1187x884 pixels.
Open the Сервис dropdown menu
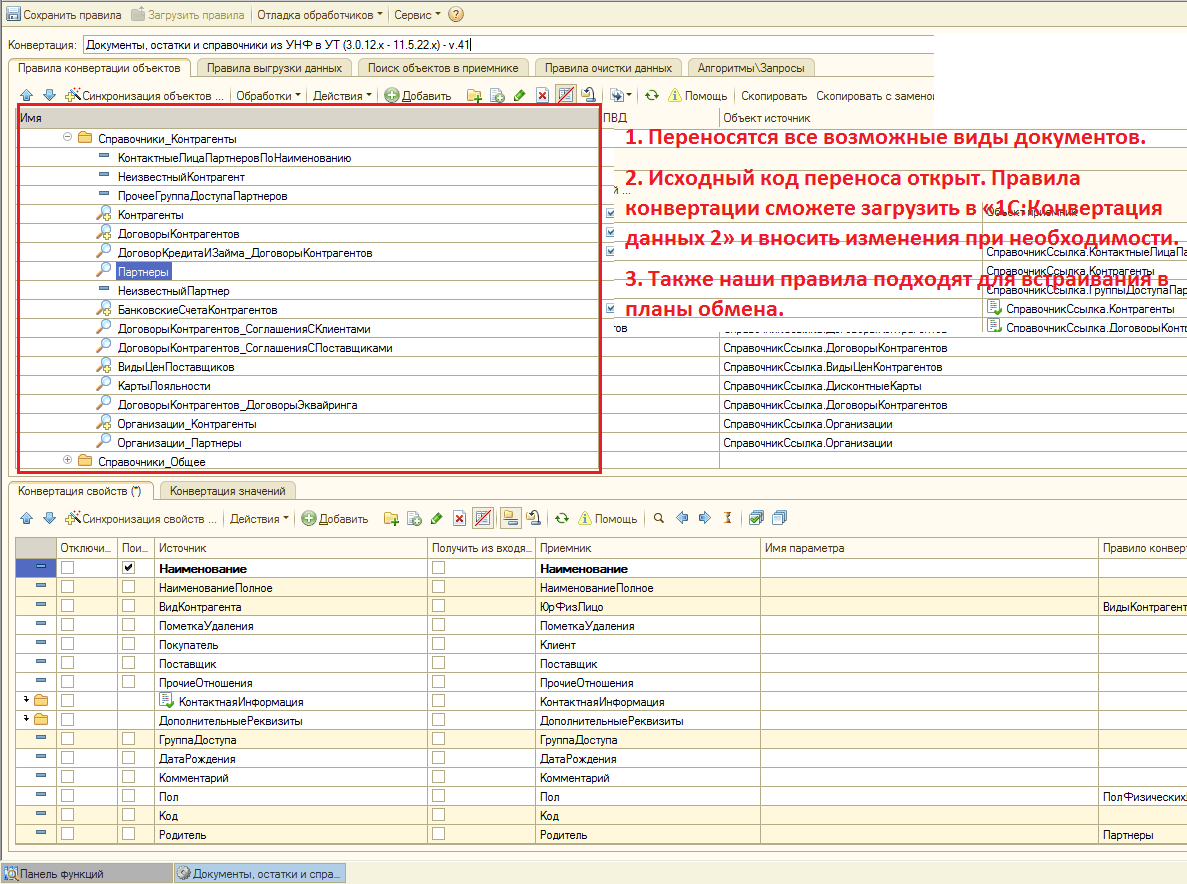pyautogui.click(x=417, y=14)
